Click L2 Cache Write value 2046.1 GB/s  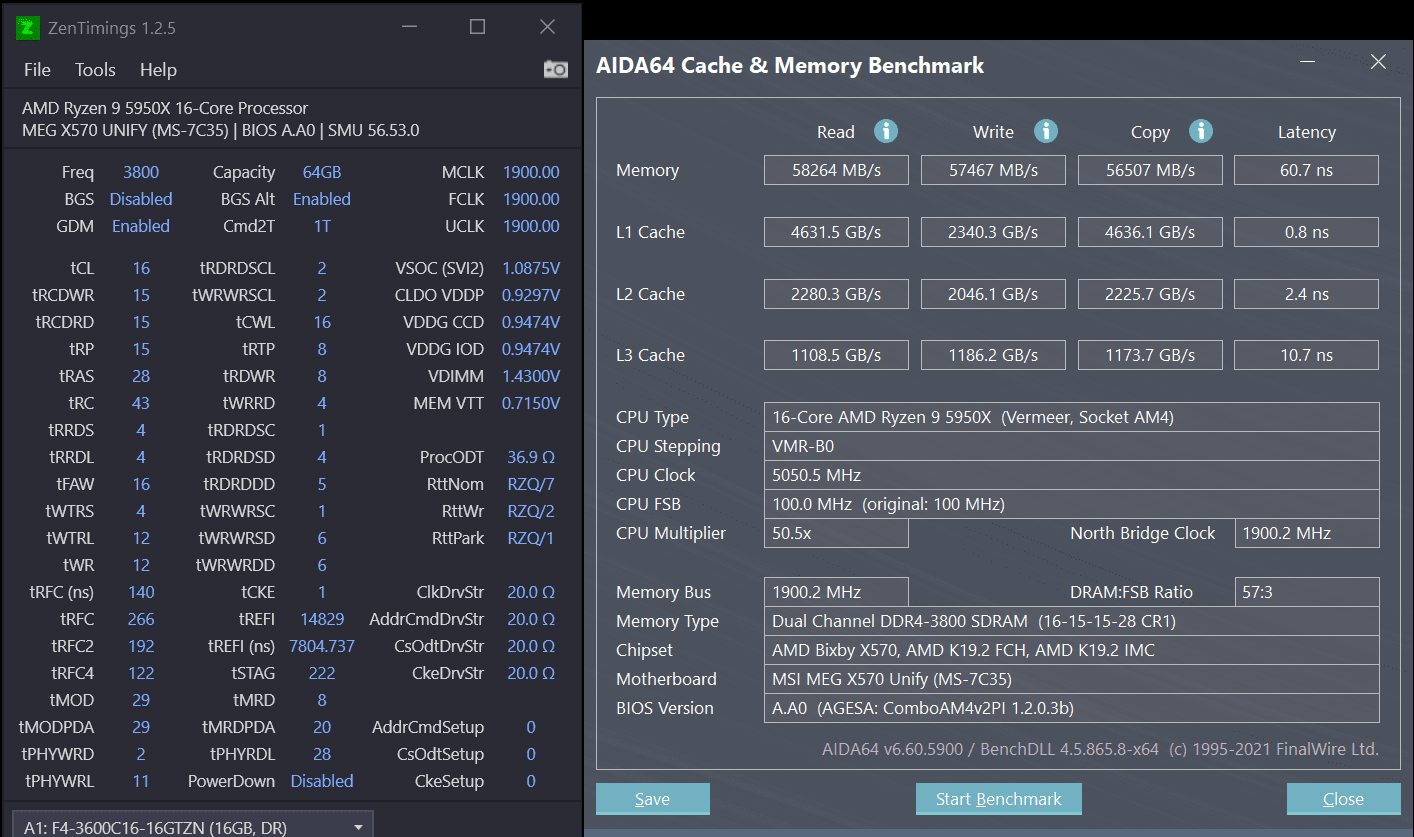pyautogui.click(x=993, y=294)
